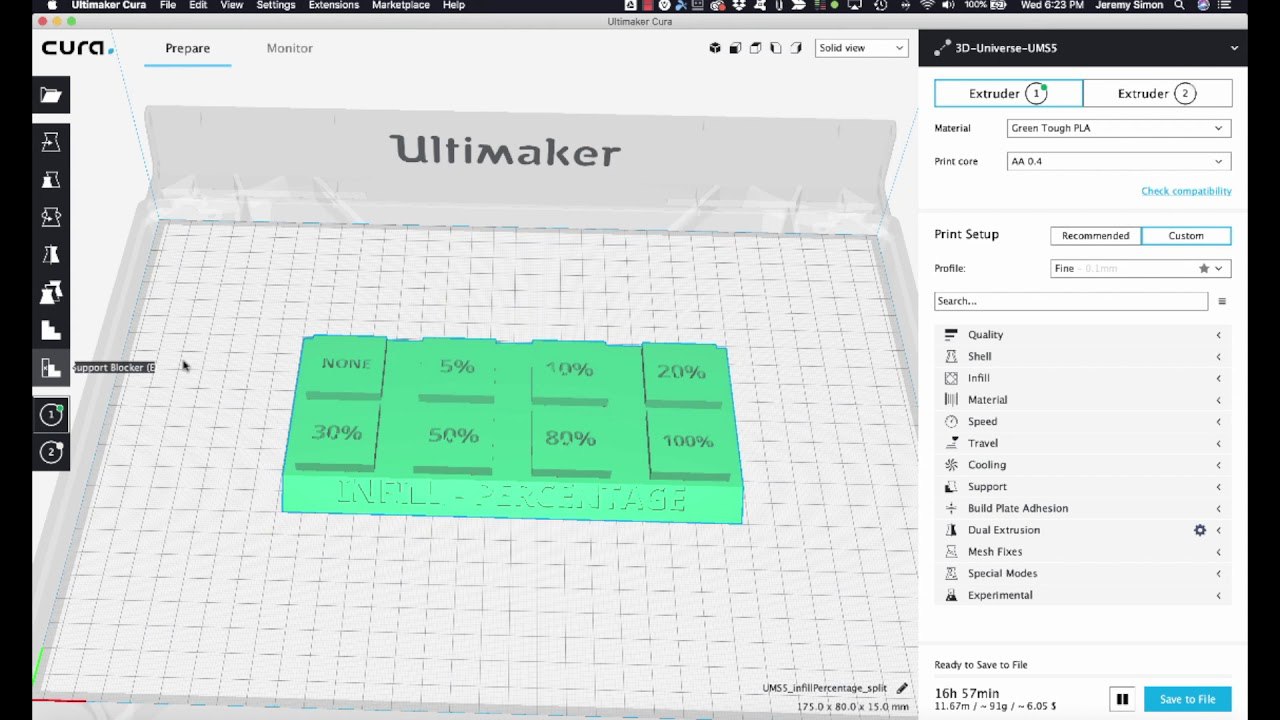Viewport: 1280px width, 720px height.
Task: Select extruder 1 in left toolbar
Action: (x=51, y=414)
